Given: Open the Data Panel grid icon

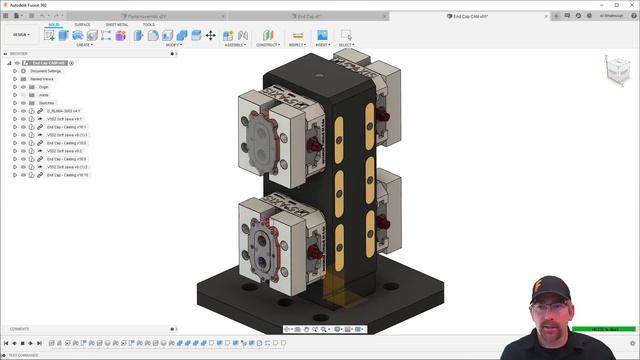Looking at the screenshot, I should (x=6, y=16).
